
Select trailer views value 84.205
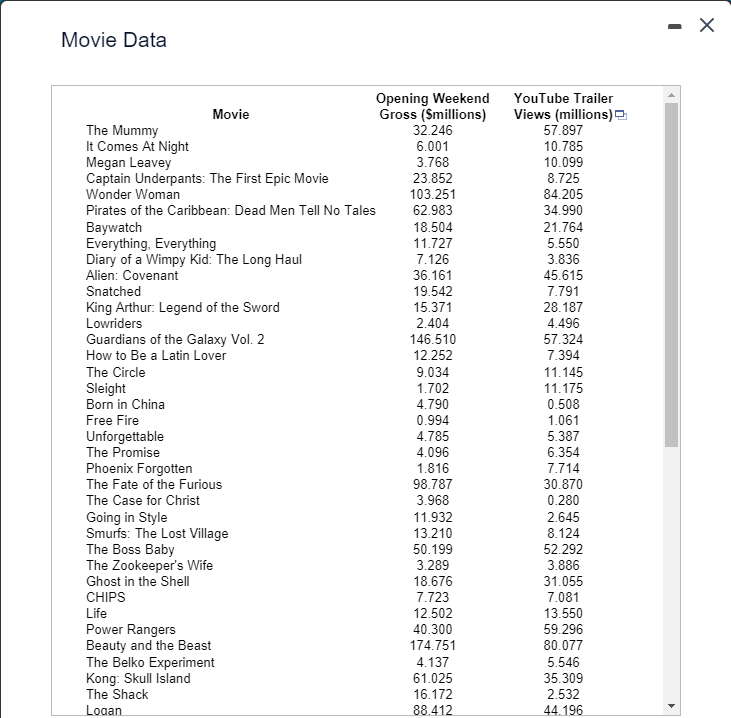pyautogui.click(x=563, y=194)
